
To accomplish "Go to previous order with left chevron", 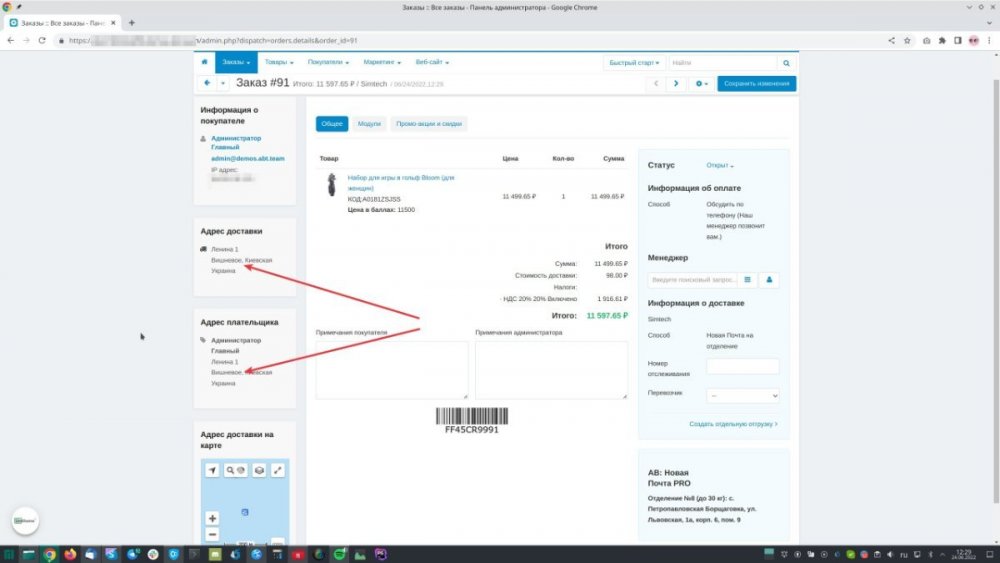I will 656,84.
